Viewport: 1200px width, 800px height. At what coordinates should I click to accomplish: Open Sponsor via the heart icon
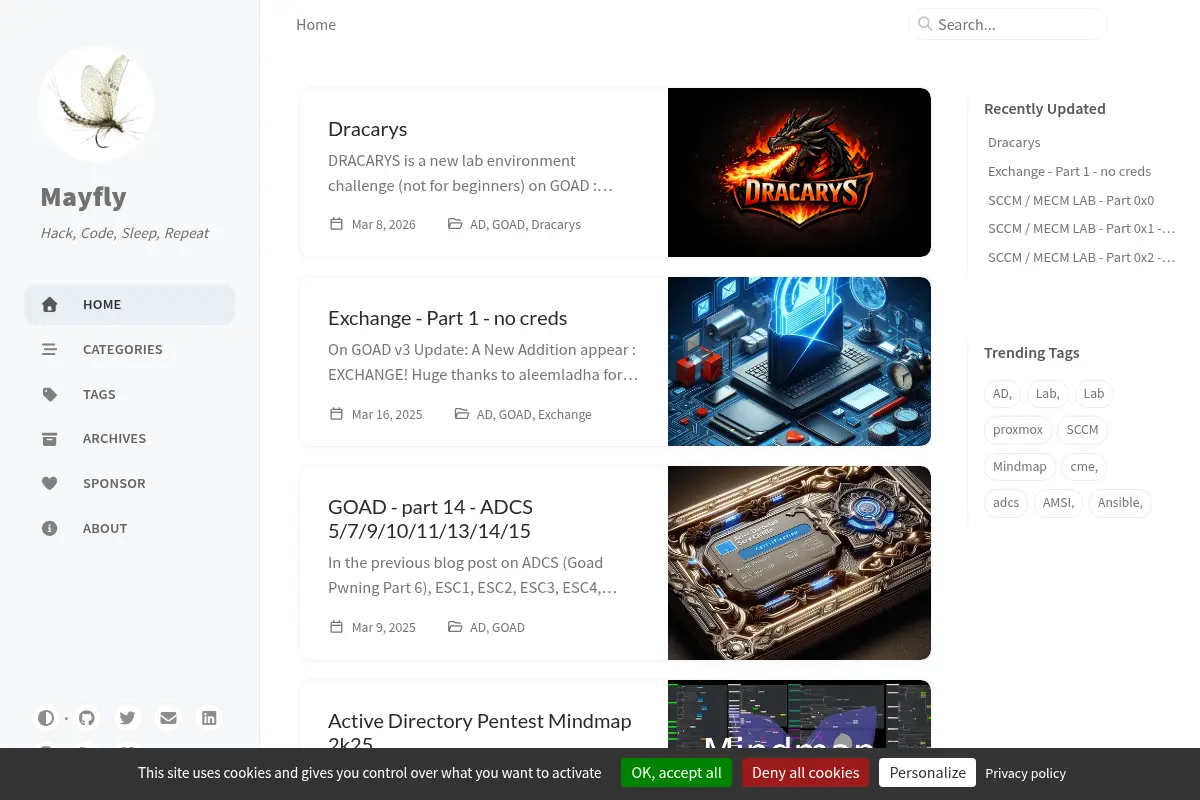[x=50, y=483]
